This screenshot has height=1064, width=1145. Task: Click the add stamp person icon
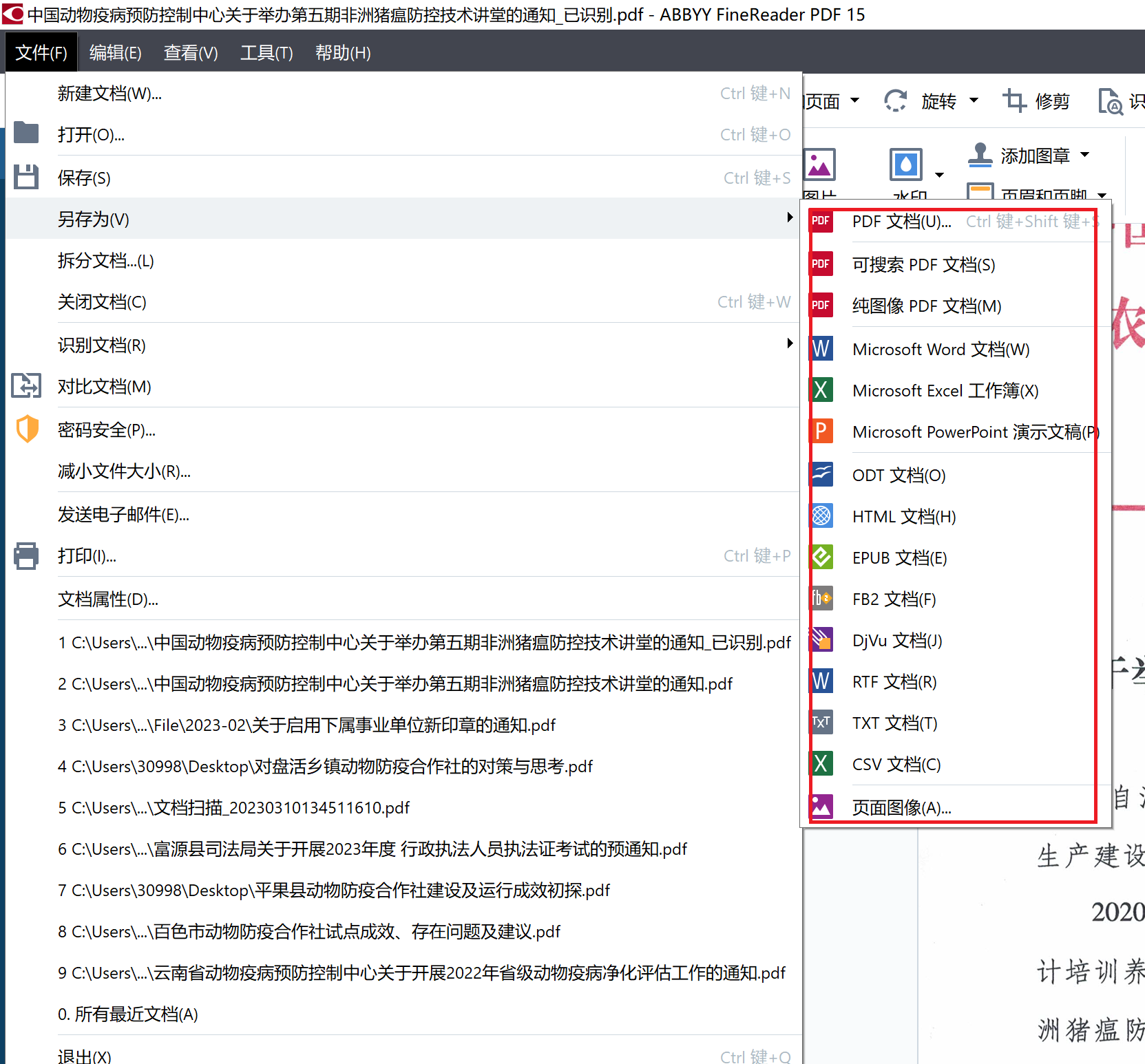(x=980, y=155)
